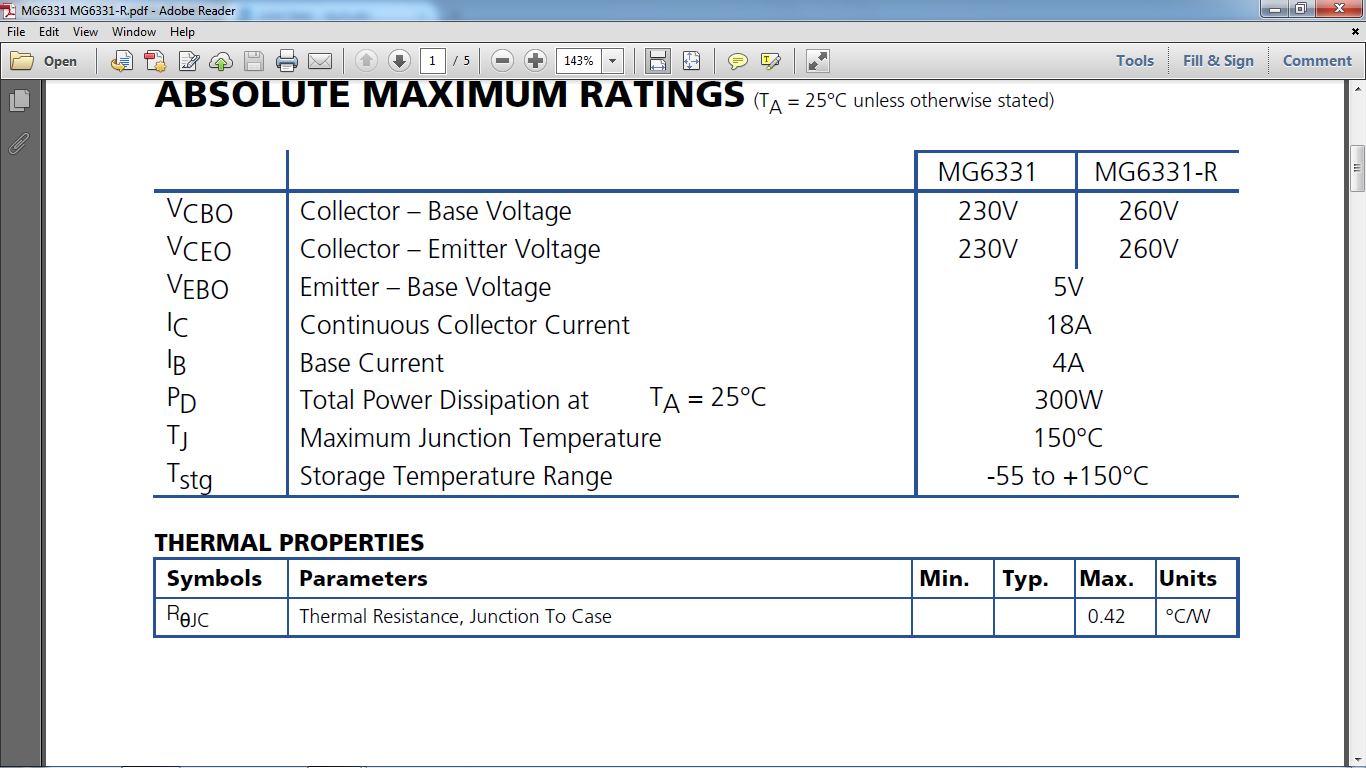Viewport: 1366px width, 768px height.
Task: Open the Help menu
Action: 182,32
